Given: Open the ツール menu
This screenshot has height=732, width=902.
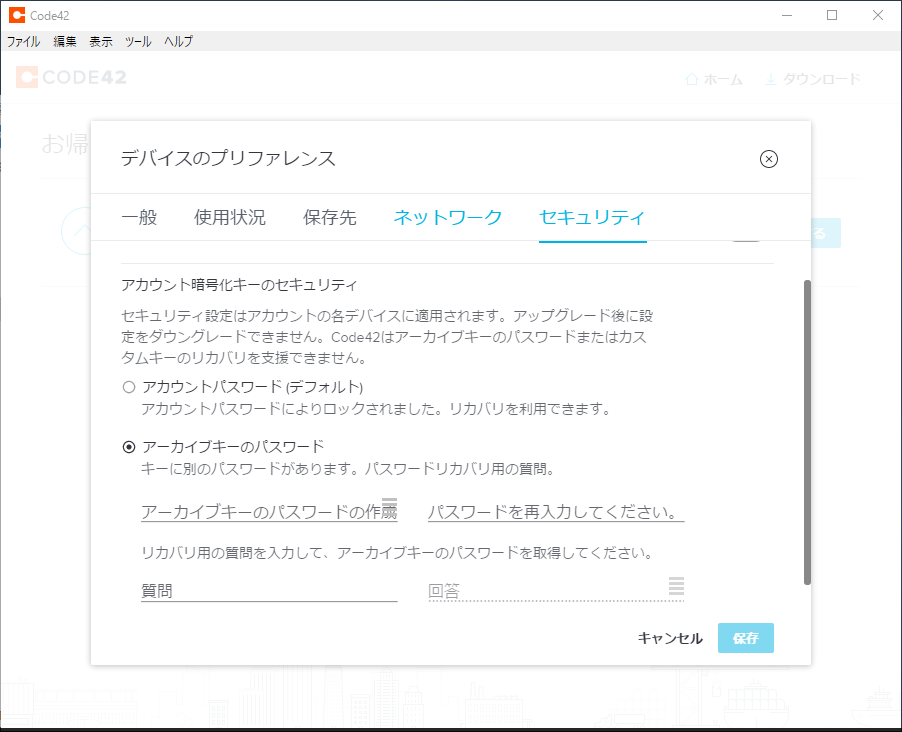Looking at the screenshot, I should point(138,41).
